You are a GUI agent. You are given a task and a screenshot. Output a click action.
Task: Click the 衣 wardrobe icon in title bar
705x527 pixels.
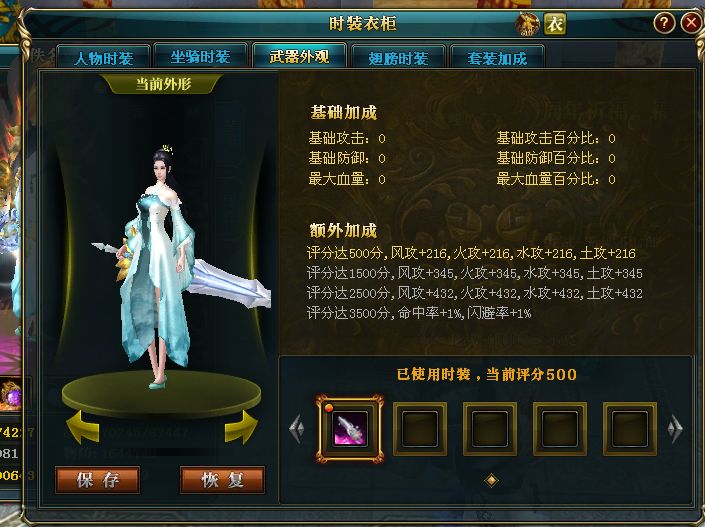click(555, 24)
